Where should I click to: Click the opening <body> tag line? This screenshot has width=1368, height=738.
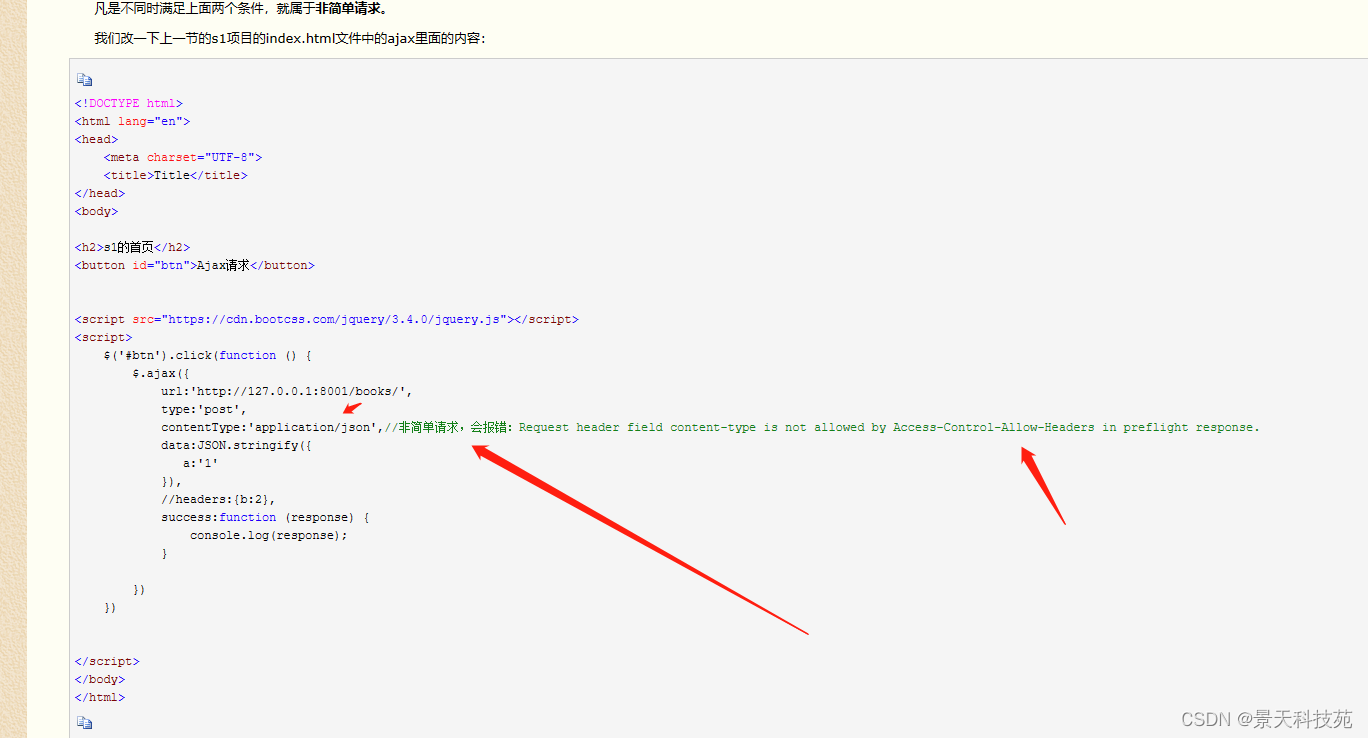coord(96,211)
